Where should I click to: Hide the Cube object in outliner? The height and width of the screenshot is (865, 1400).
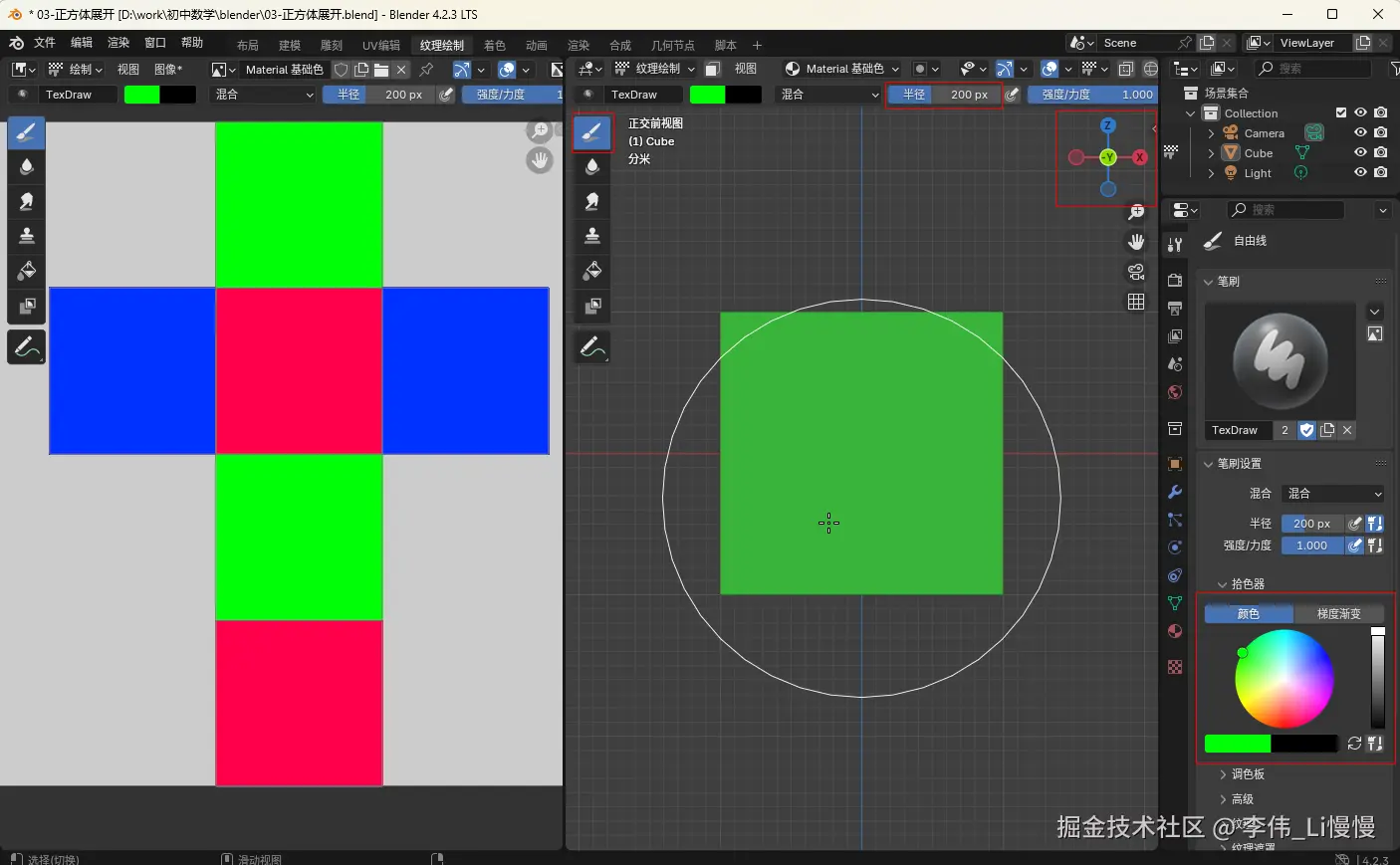[1360, 152]
